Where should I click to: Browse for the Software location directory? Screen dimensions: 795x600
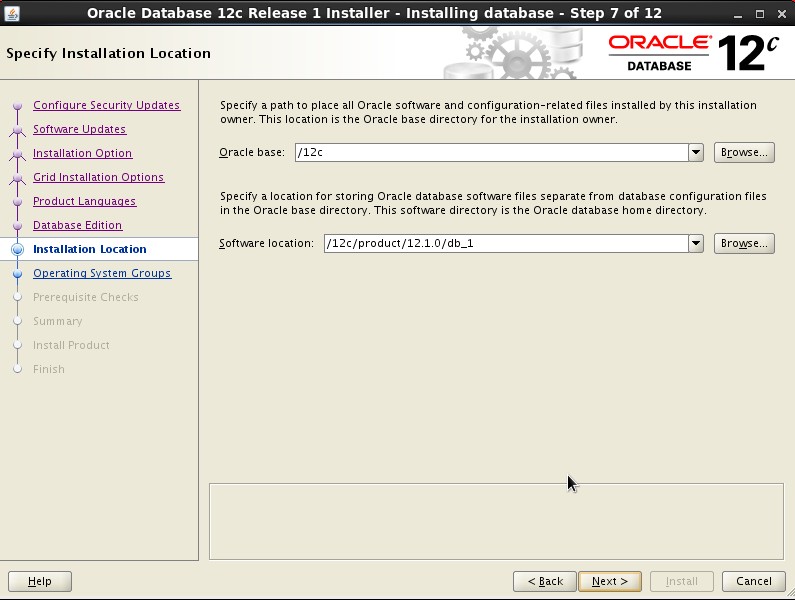(744, 243)
